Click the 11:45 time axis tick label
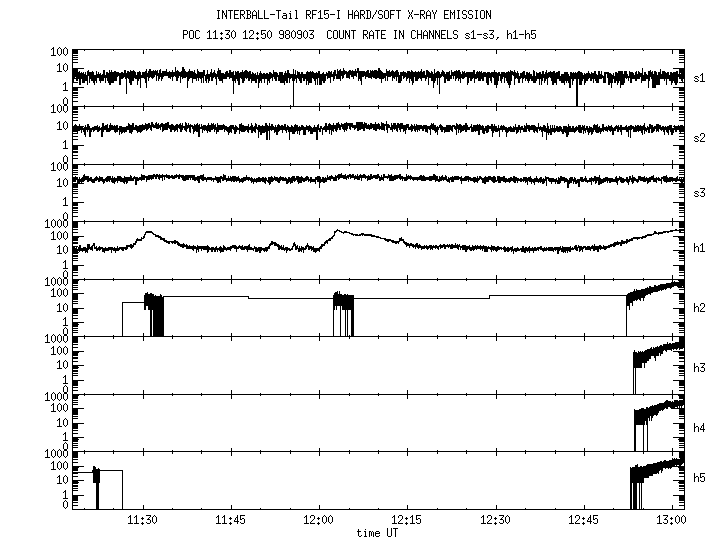The height and width of the screenshot is (550, 720). tap(231, 521)
